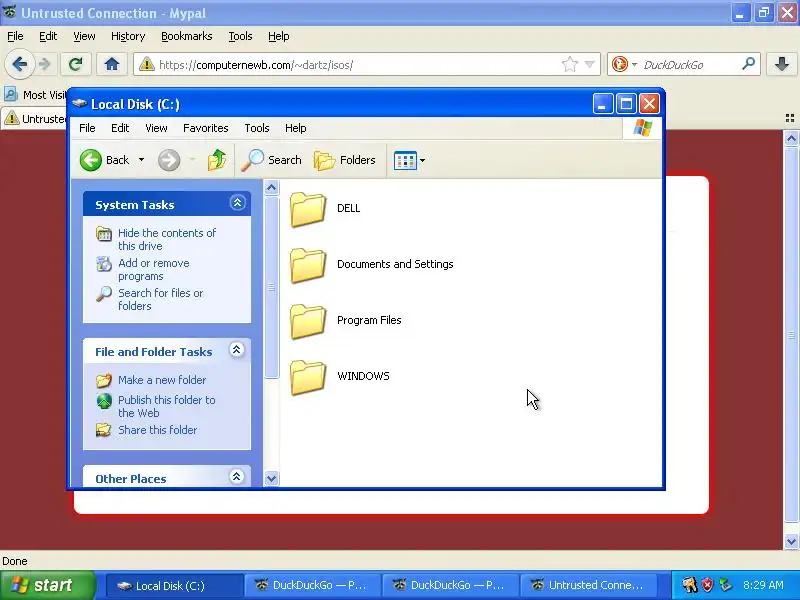This screenshot has height=600, width=800.
Task: Open the DuckDuckGo search engine selector
Action: (624, 64)
